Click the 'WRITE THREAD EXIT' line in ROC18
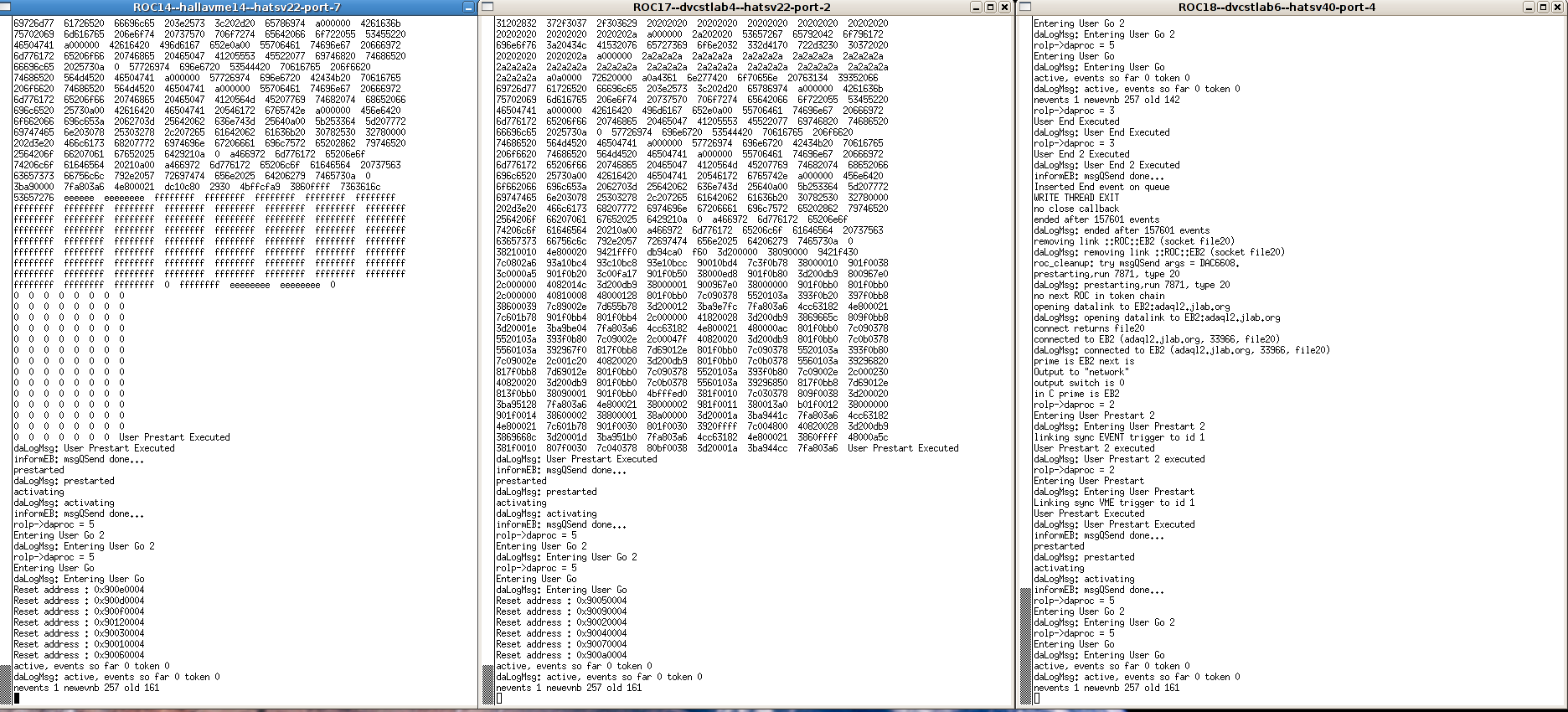Screen dimensions: 1568x712 tap(1076, 198)
